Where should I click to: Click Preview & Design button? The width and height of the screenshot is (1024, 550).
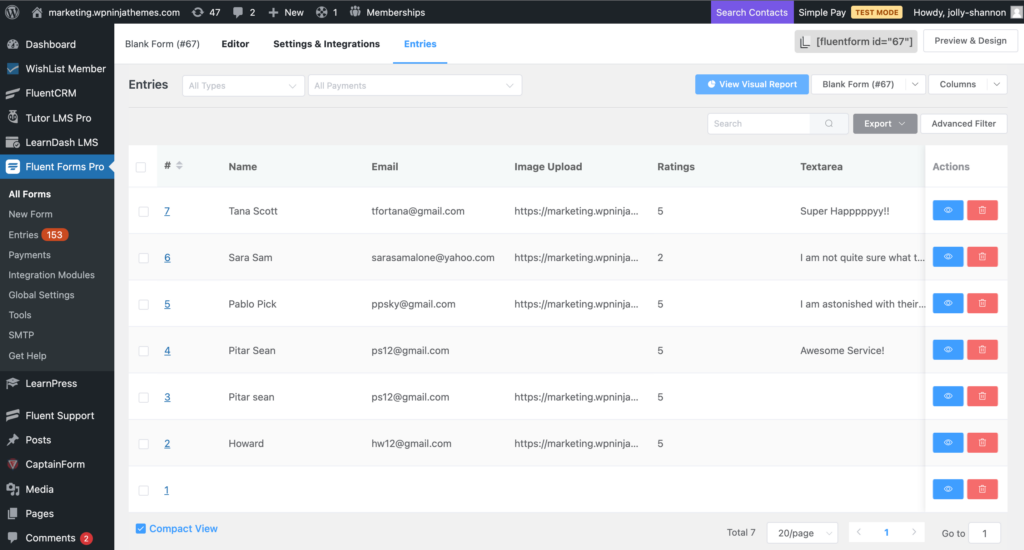click(970, 40)
